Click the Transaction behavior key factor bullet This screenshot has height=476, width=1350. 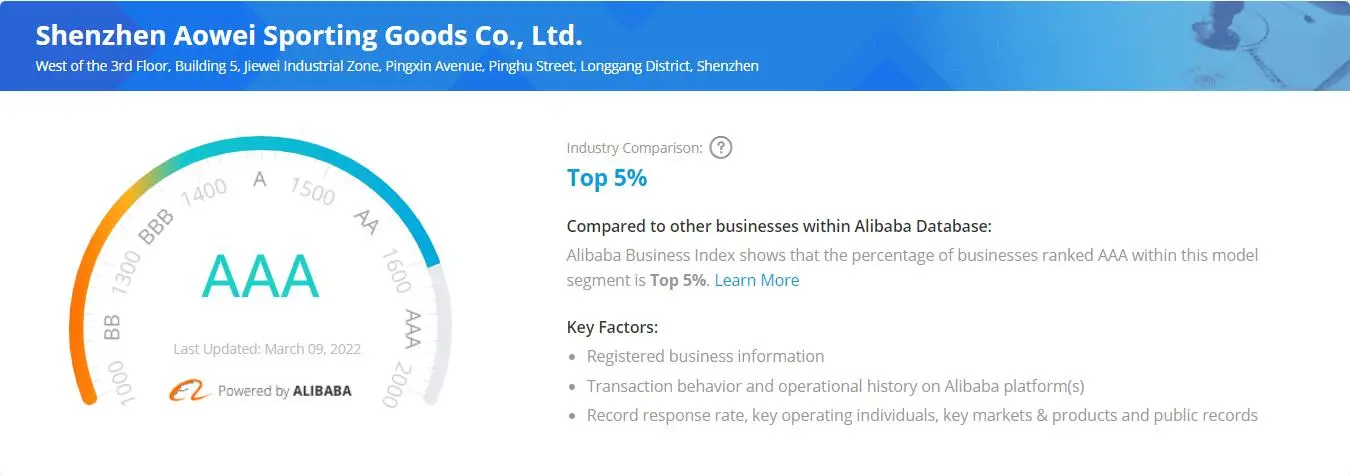click(x=835, y=386)
